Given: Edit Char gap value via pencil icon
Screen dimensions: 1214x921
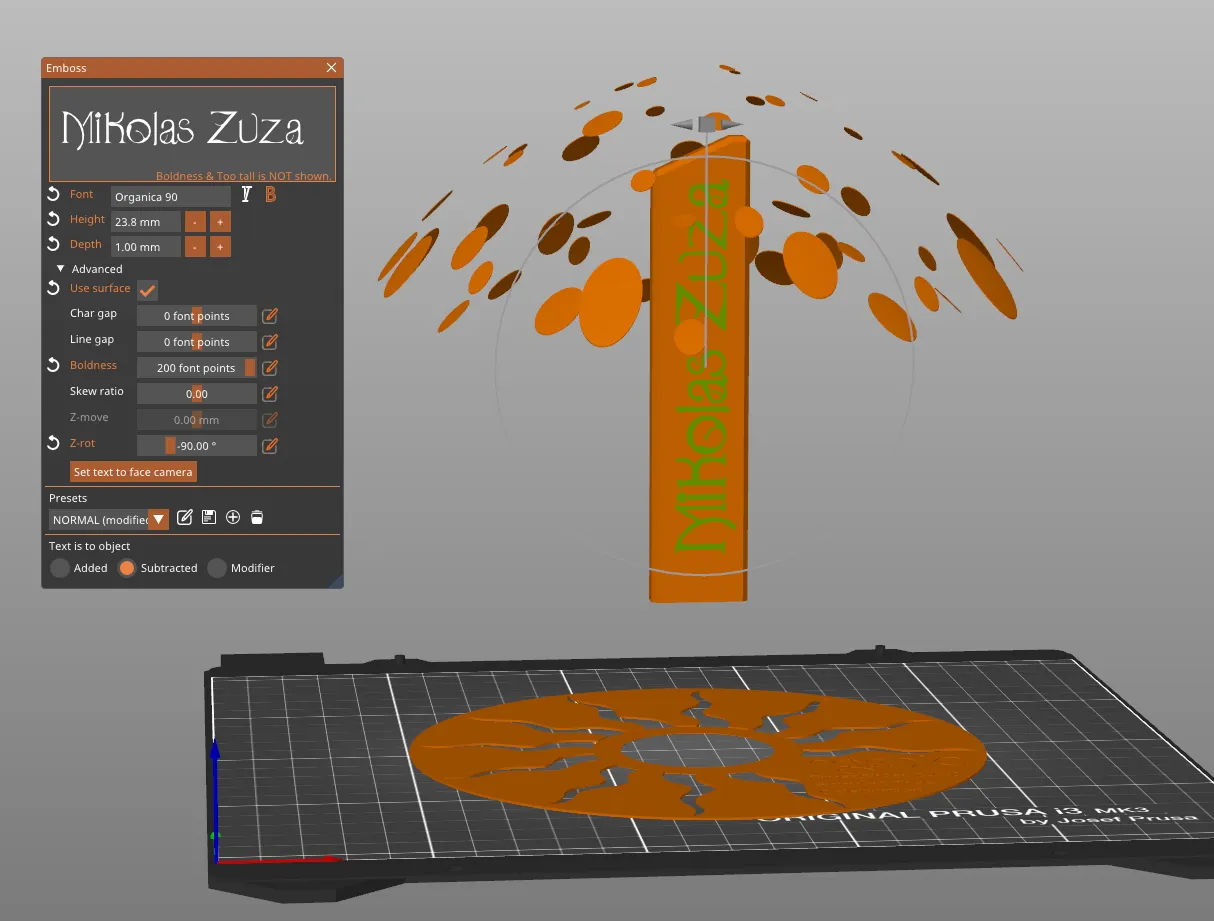Looking at the screenshot, I should pos(270,316).
